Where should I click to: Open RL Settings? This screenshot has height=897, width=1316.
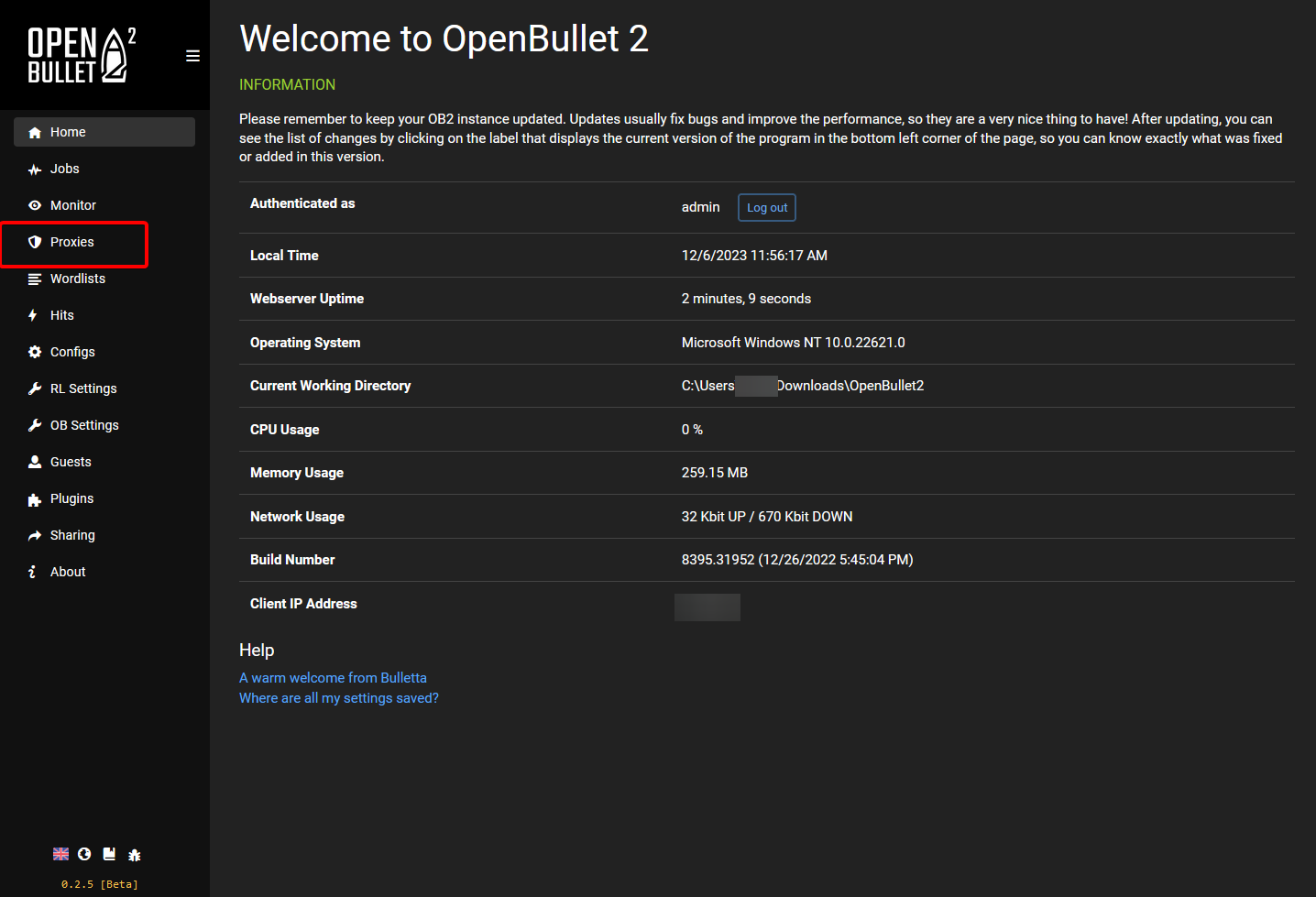pos(104,388)
